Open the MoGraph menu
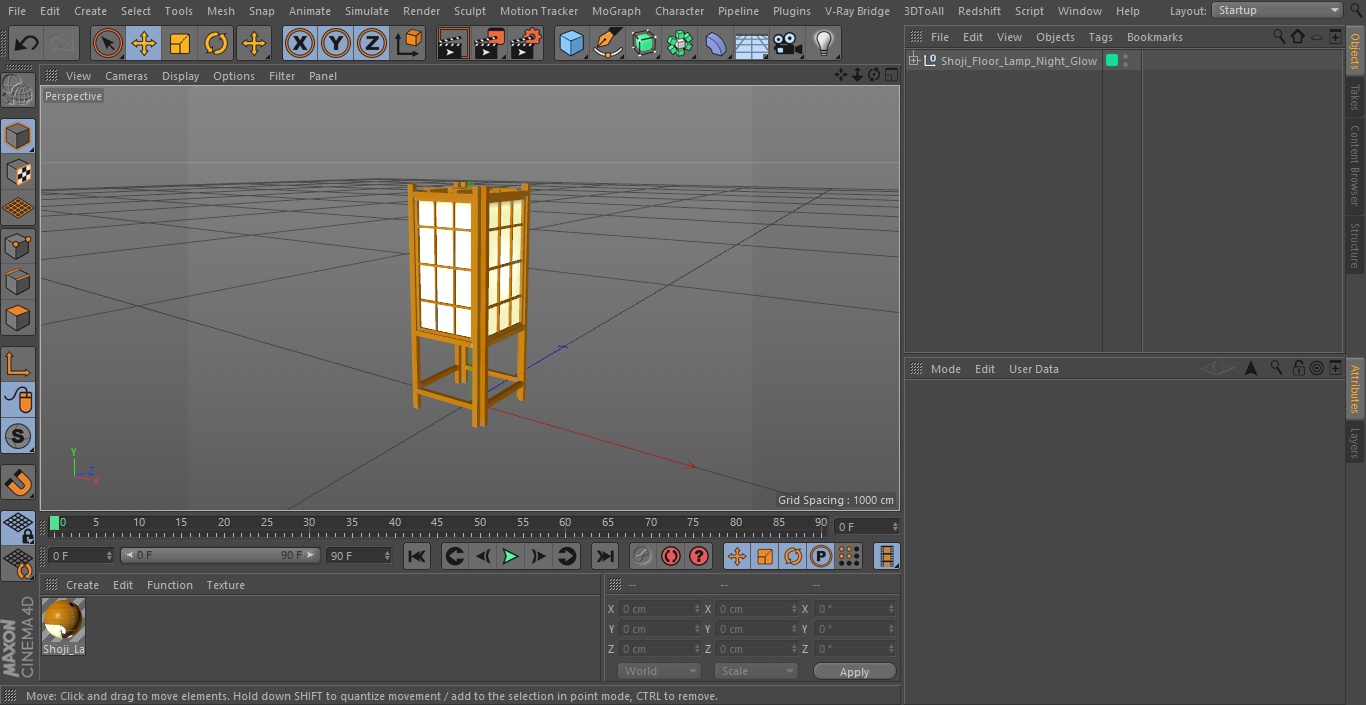 [616, 11]
